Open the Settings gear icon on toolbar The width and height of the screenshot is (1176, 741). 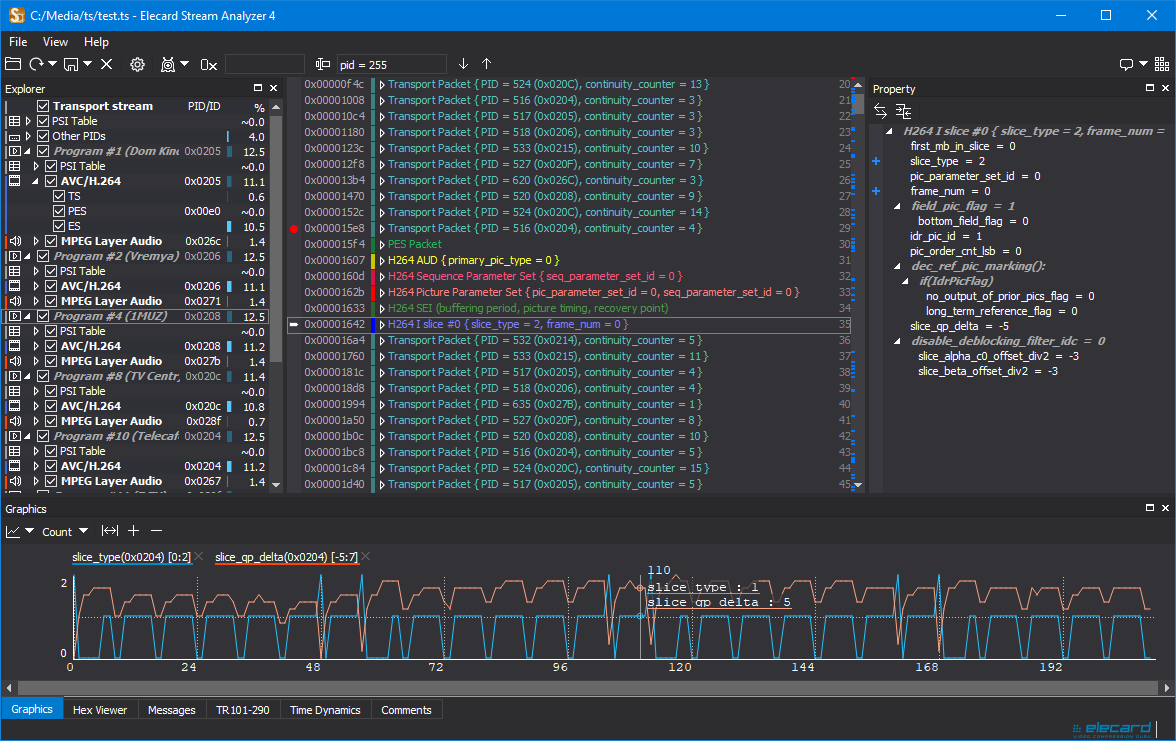136,64
